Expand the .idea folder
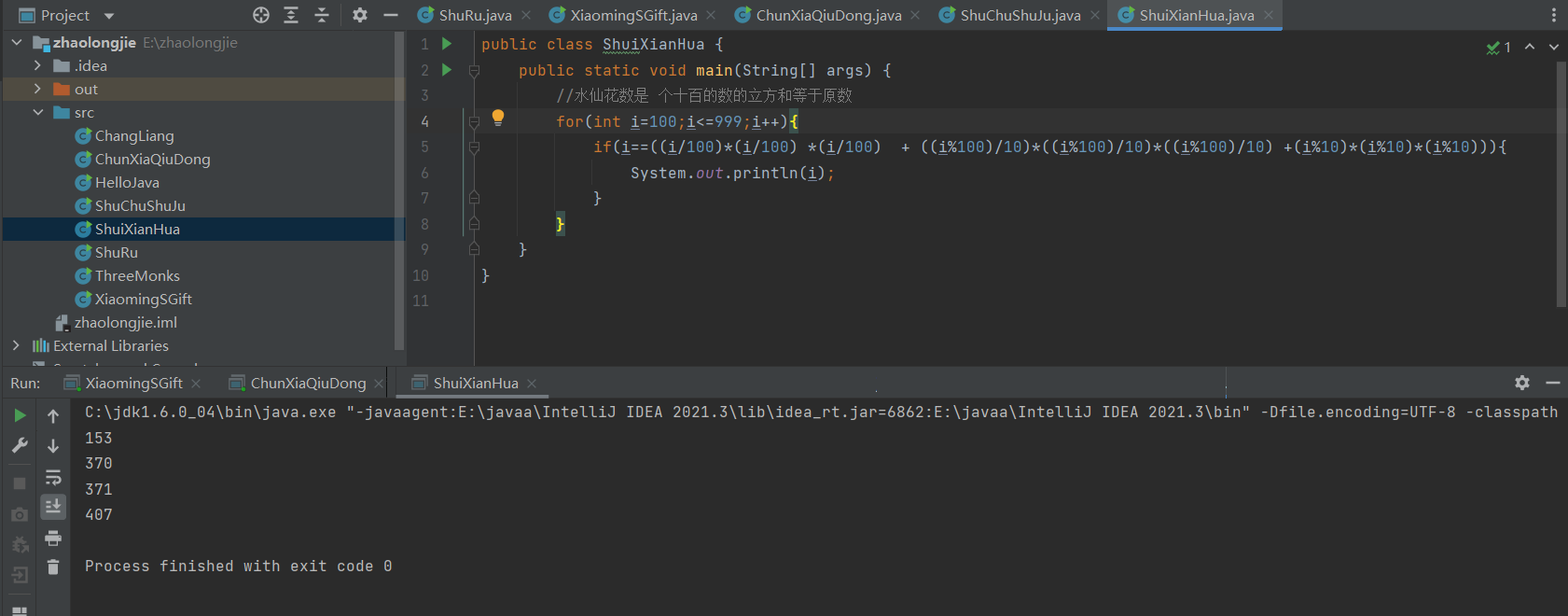The image size is (1568, 616). tap(37, 65)
